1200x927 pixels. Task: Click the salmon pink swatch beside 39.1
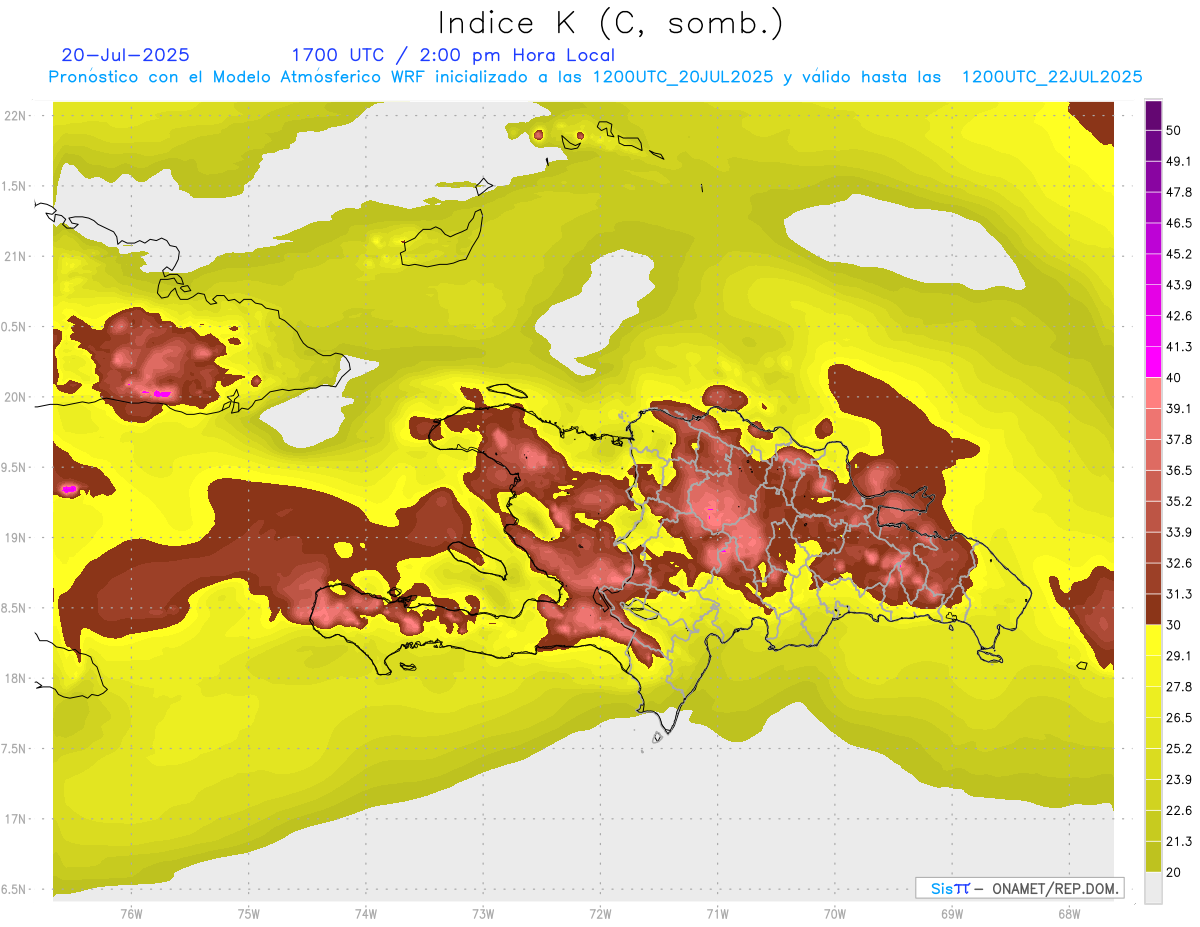[x=1153, y=393]
